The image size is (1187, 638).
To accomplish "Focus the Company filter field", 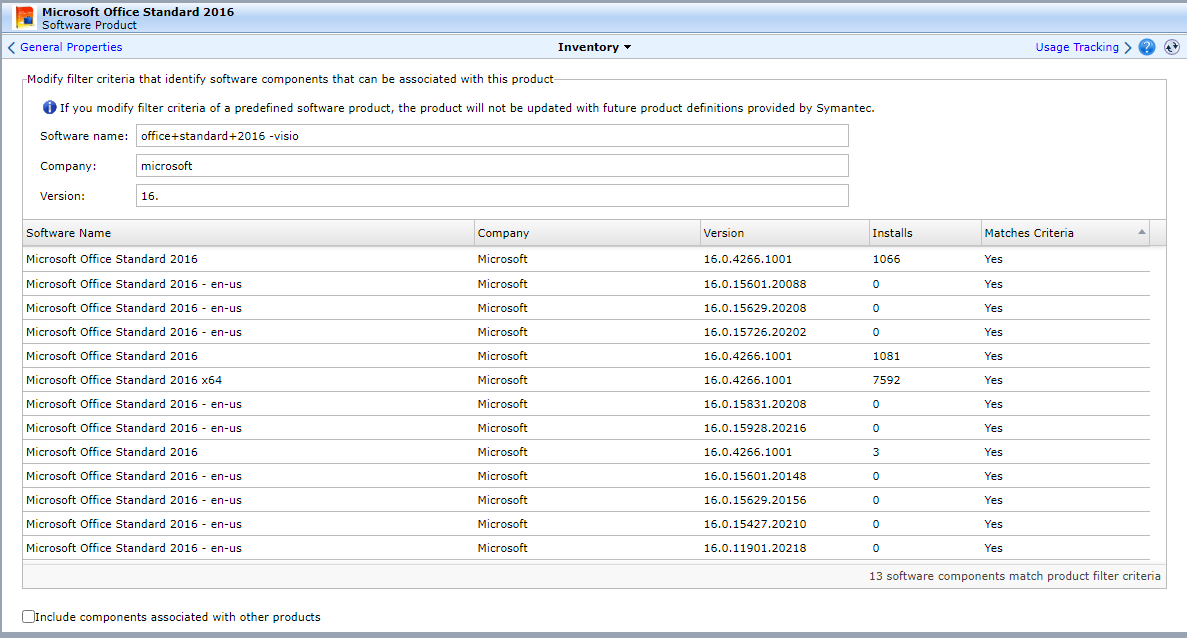I will coord(492,166).
